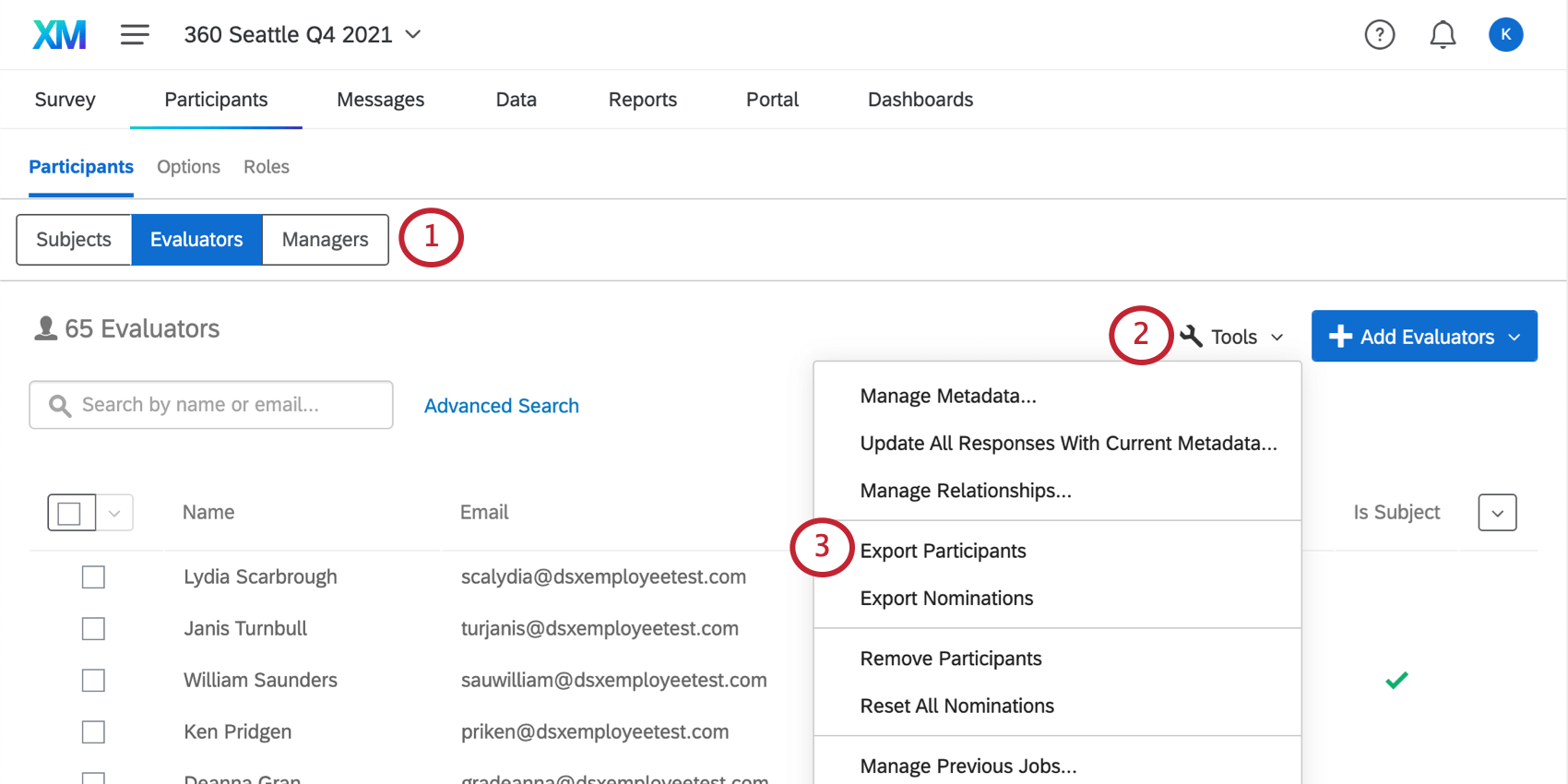
Task: Select Manage Relationships menu entry
Action: click(x=965, y=491)
